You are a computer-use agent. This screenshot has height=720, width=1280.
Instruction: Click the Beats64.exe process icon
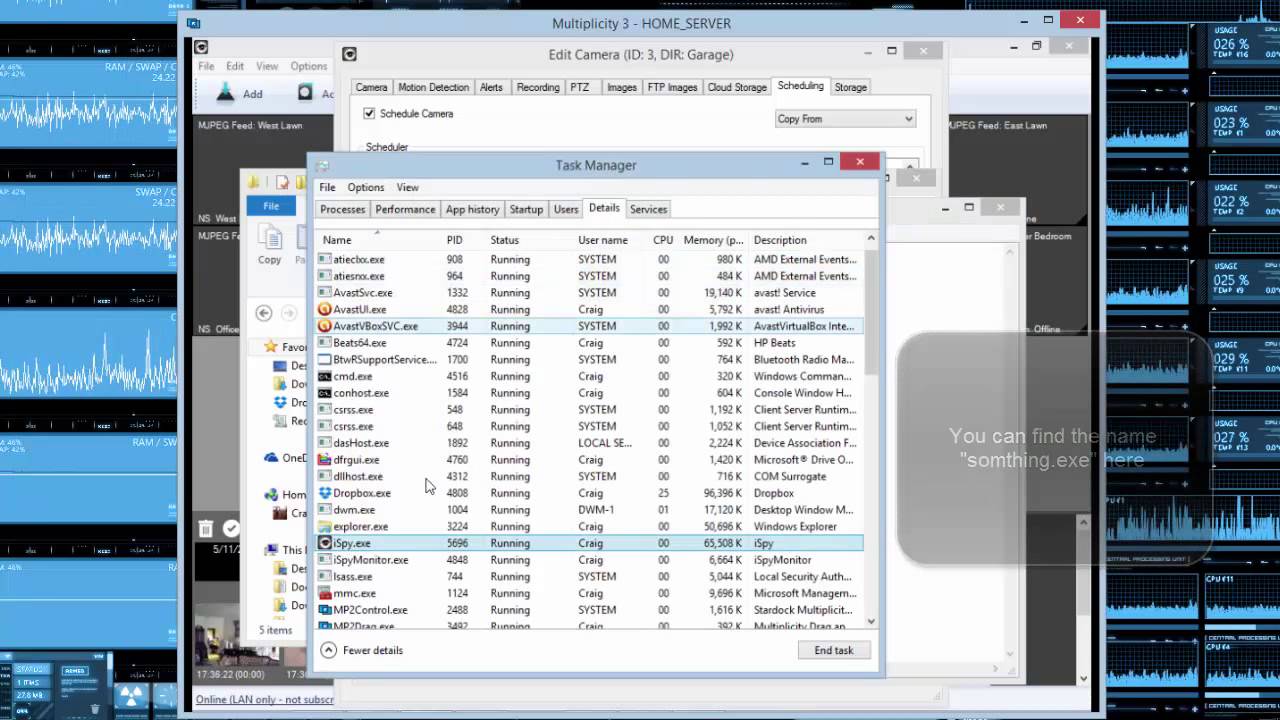(324, 343)
